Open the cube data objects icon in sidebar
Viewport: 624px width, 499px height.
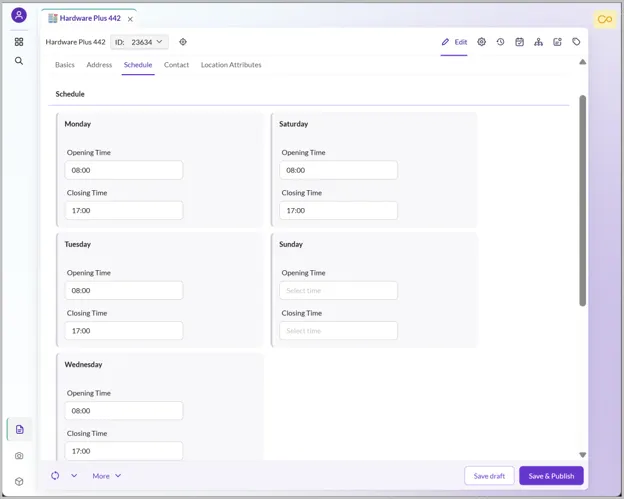19,481
